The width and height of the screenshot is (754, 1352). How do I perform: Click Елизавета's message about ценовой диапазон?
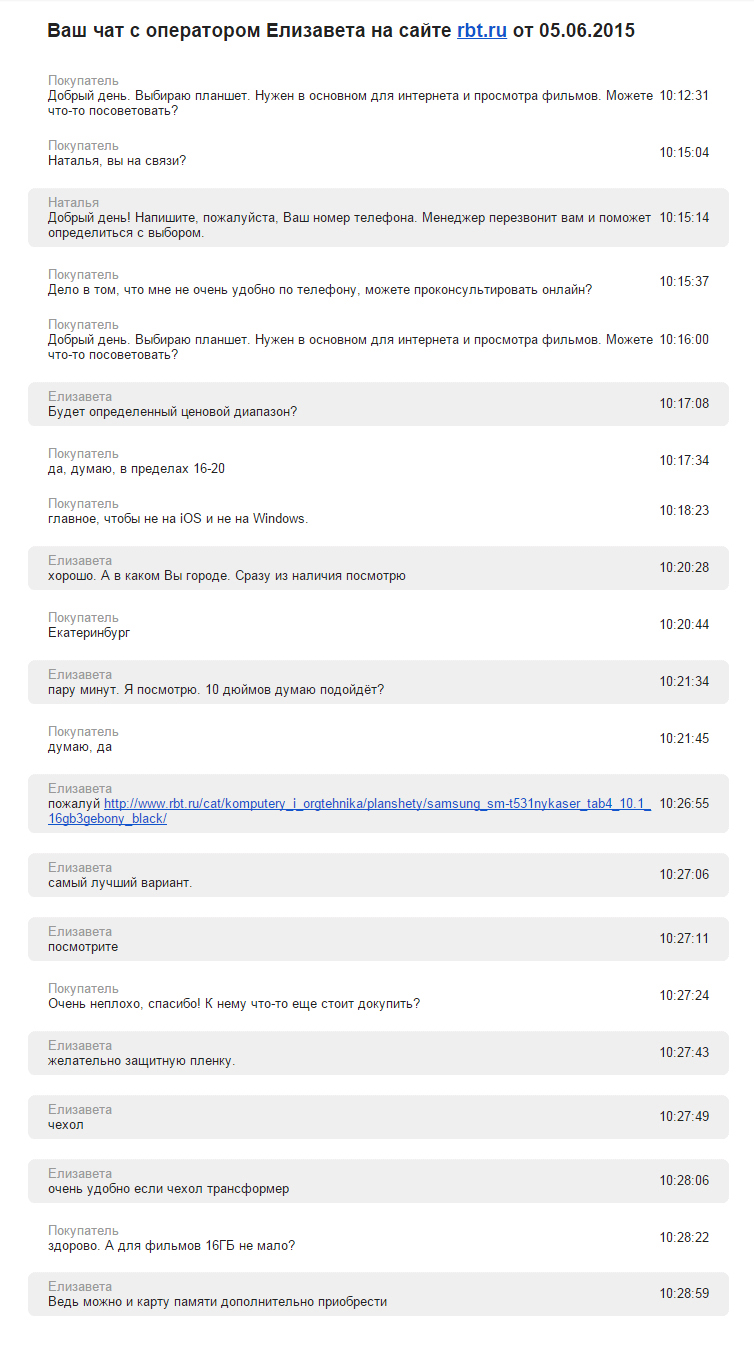[378, 404]
